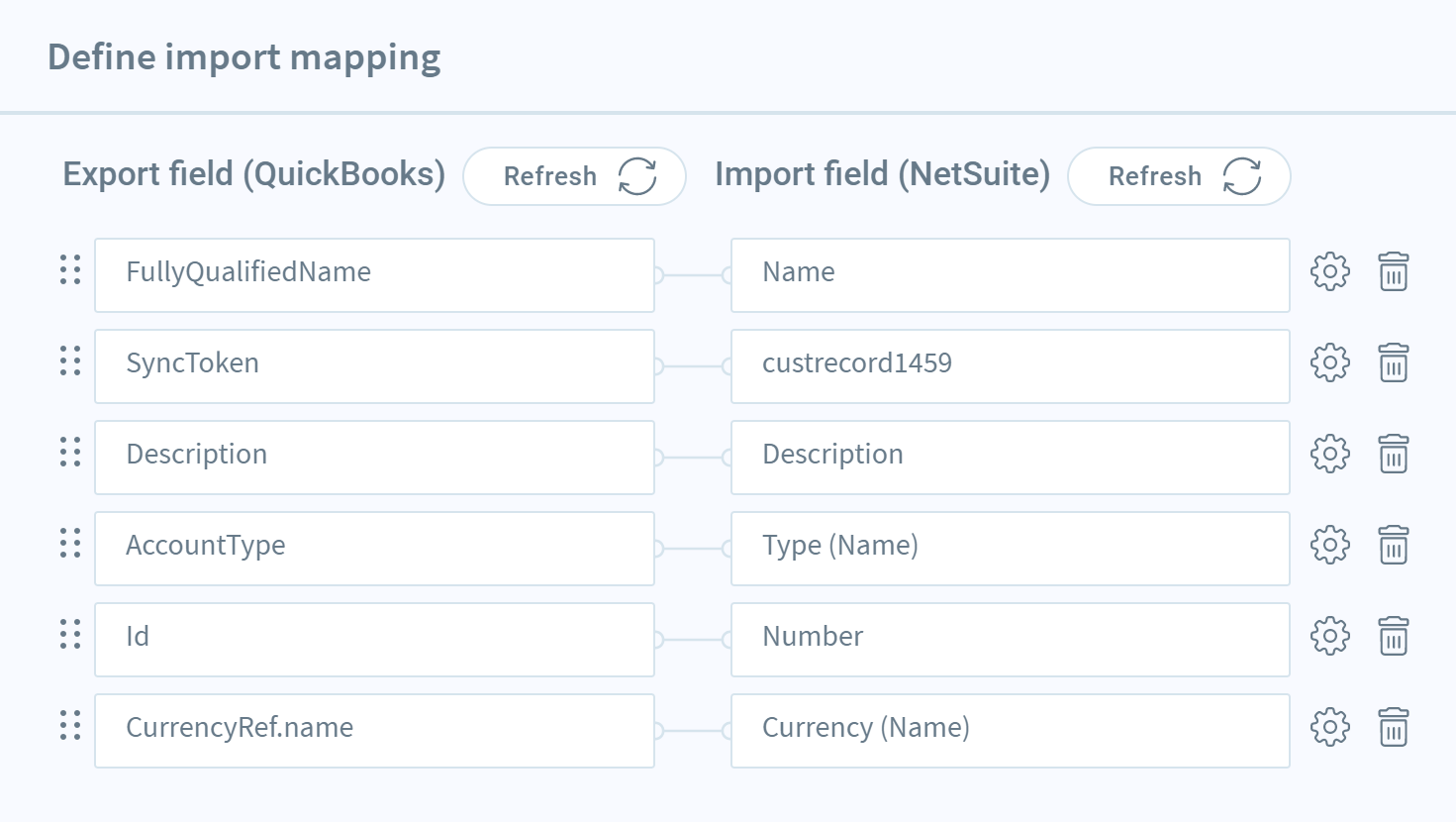Delete the AccountType mapping row
The width and height of the screenshot is (1456, 822).
1394,545
